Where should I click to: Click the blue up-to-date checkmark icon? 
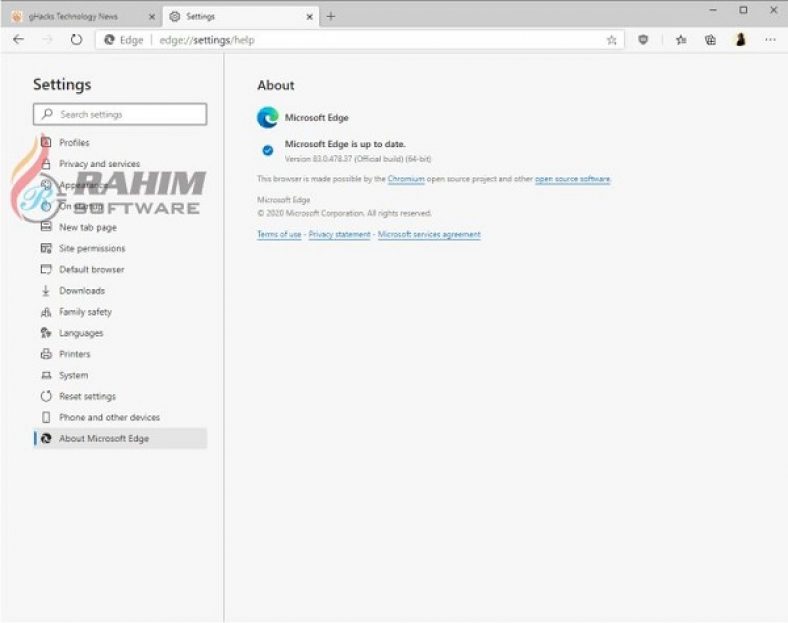click(268, 150)
